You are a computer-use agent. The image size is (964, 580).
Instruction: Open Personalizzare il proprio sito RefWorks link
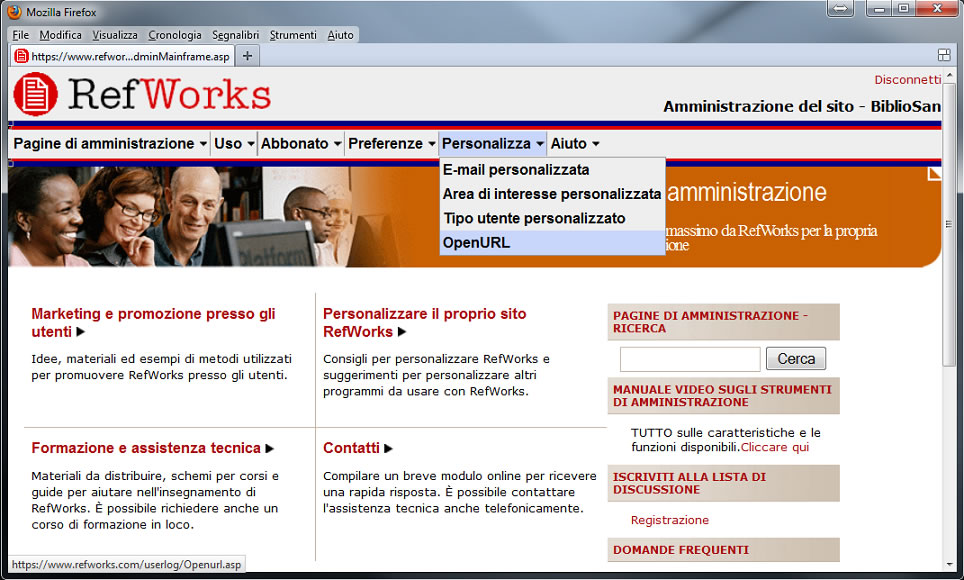[x=424, y=323]
